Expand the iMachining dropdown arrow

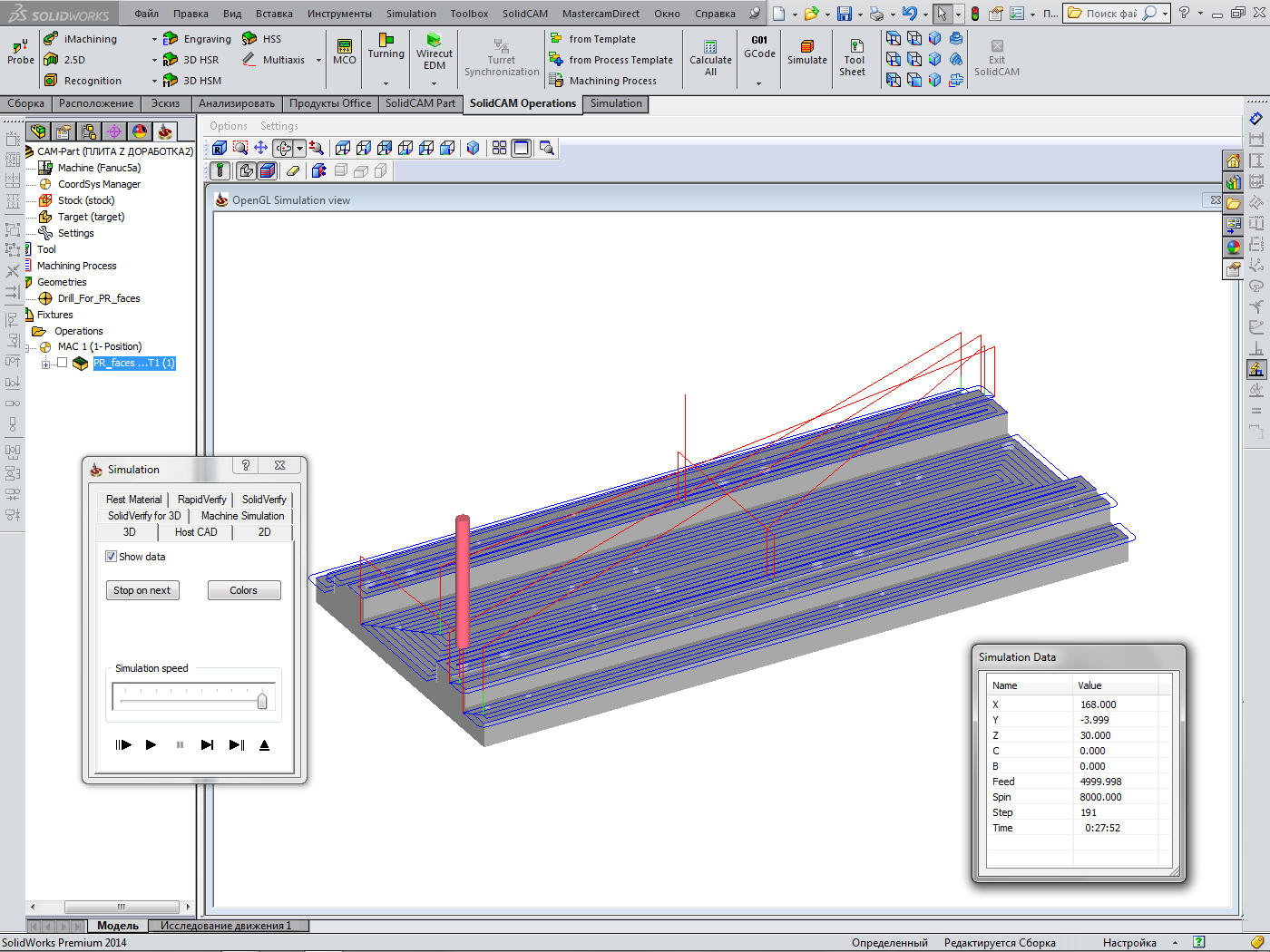click(154, 39)
